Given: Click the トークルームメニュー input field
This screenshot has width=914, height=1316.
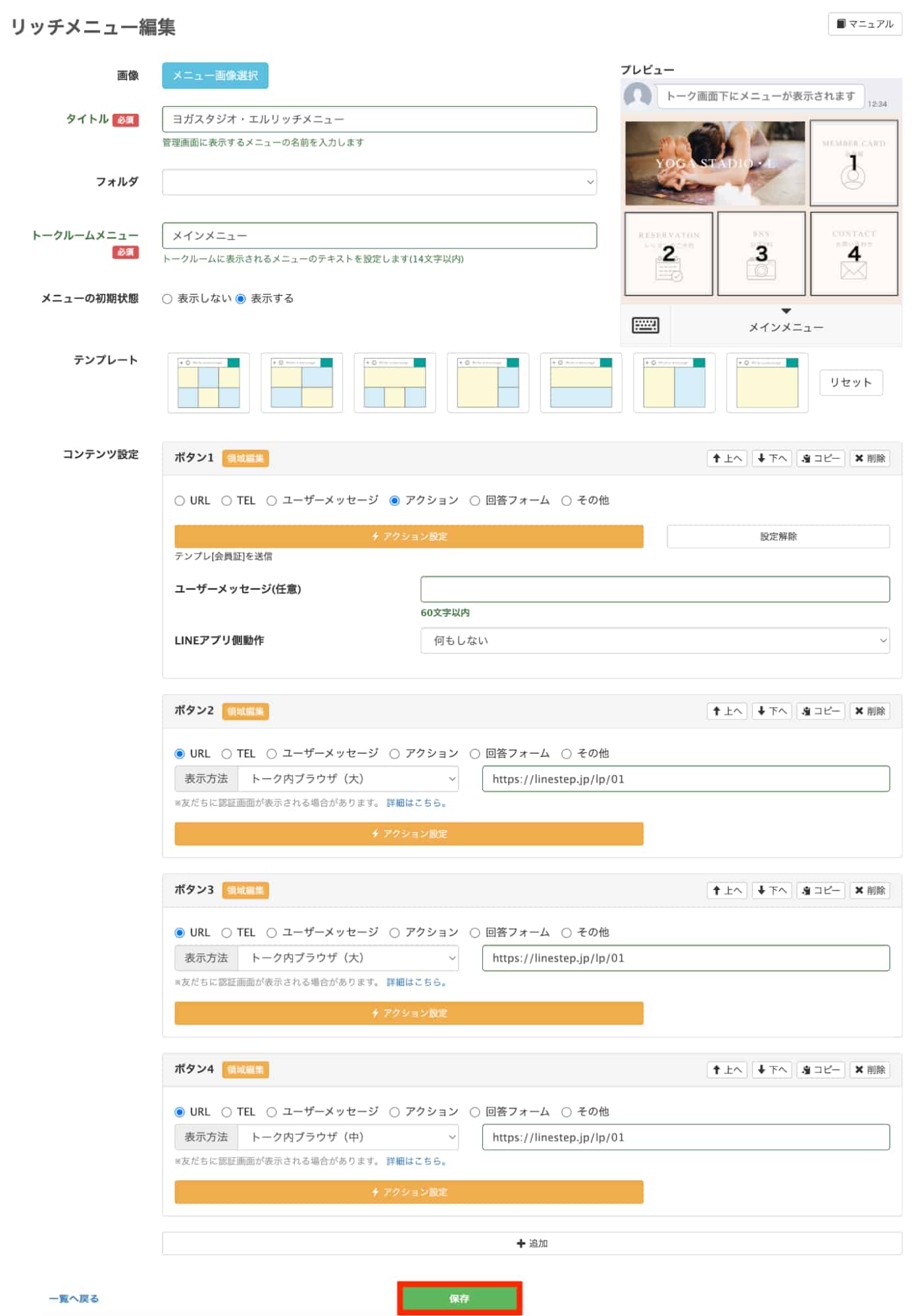Looking at the screenshot, I should coord(379,236).
